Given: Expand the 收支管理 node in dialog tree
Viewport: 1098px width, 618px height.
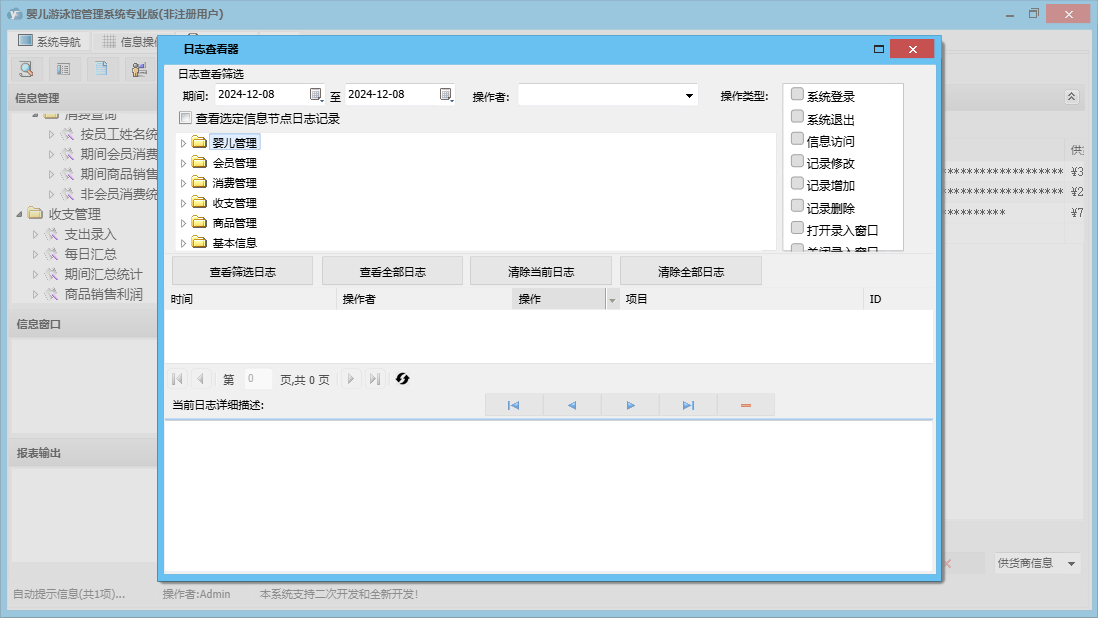Looking at the screenshot, I should 183,203.
